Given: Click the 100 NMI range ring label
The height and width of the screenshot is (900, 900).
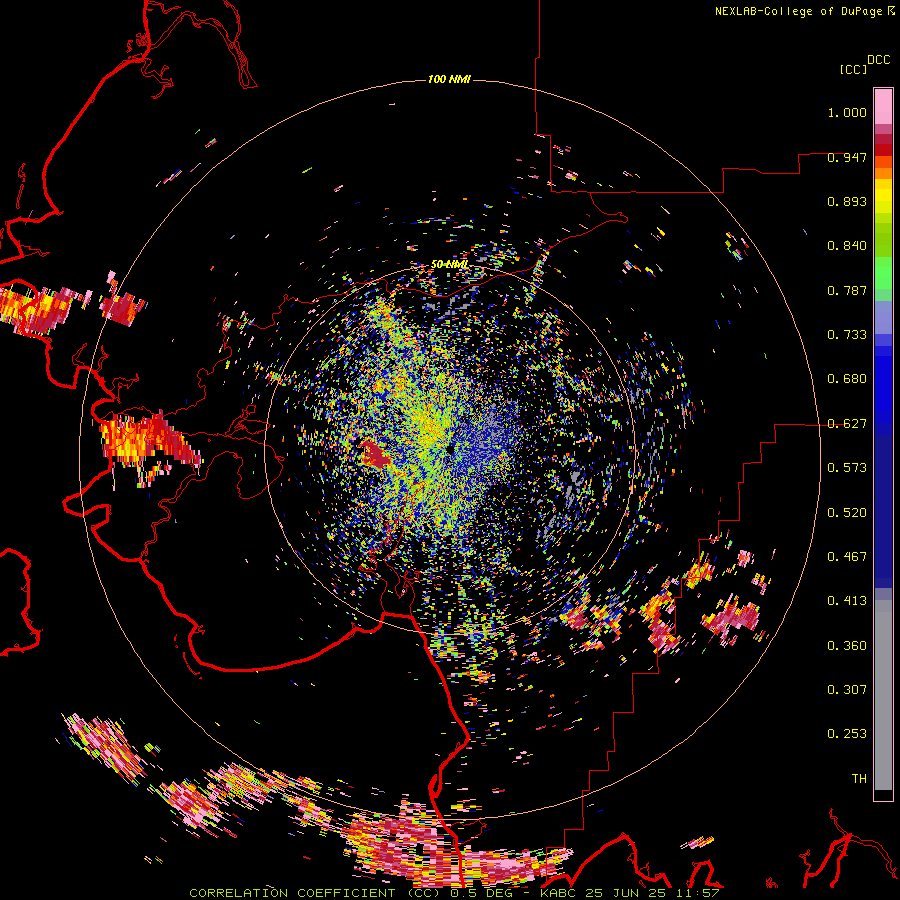Looking at the screenshot, I should coord(449,79).
